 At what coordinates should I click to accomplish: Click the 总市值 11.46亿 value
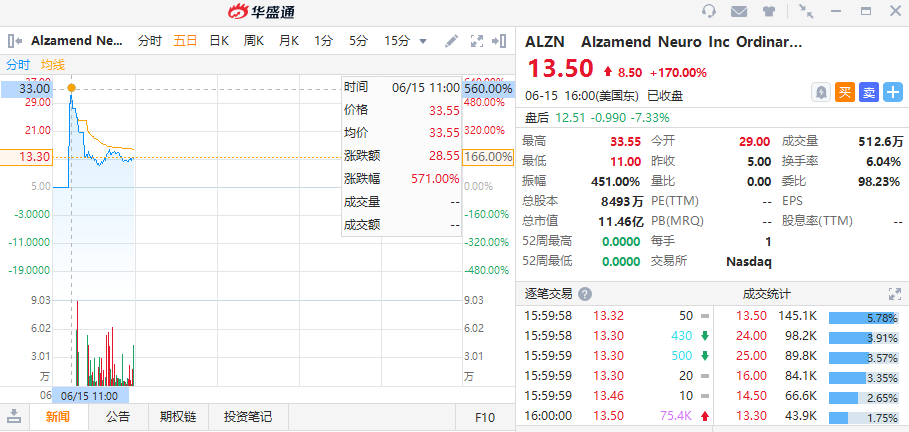pyautogui.click(x=621, y=222)
